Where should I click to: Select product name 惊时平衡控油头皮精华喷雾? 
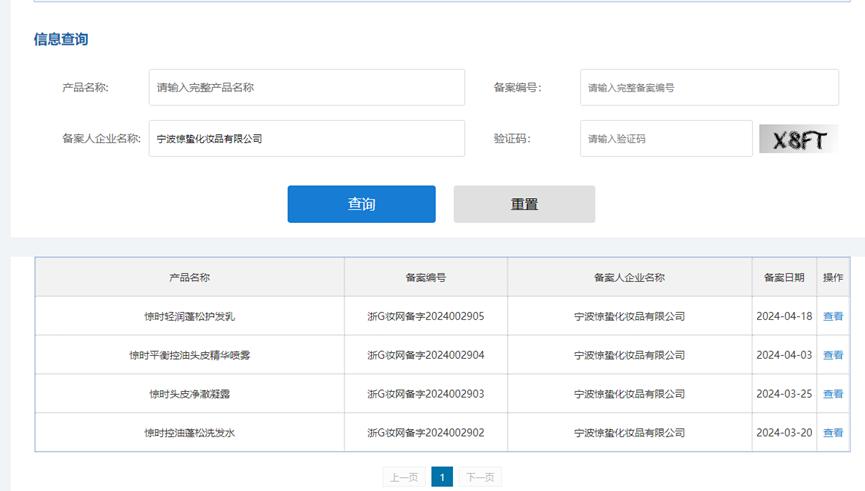[190, 355]
